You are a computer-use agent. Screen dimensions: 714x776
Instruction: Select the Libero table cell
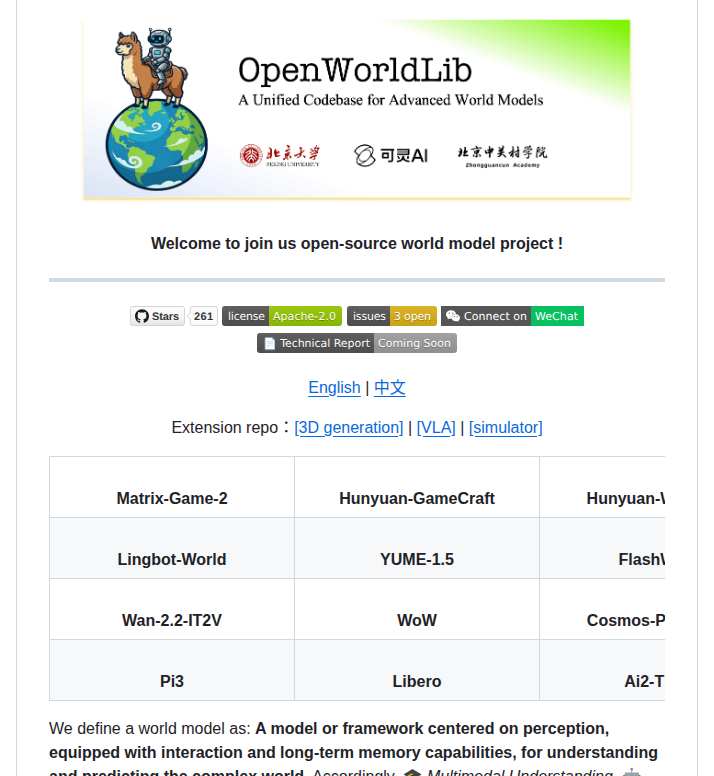417,670
